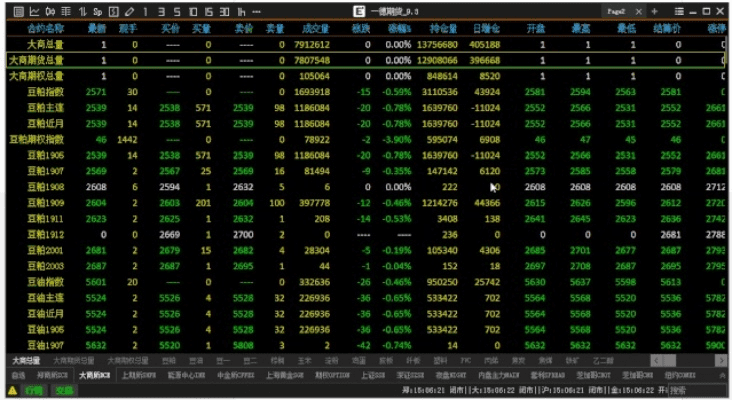Close the Page2 tab

pyautogui.click(x=640, y=10)
